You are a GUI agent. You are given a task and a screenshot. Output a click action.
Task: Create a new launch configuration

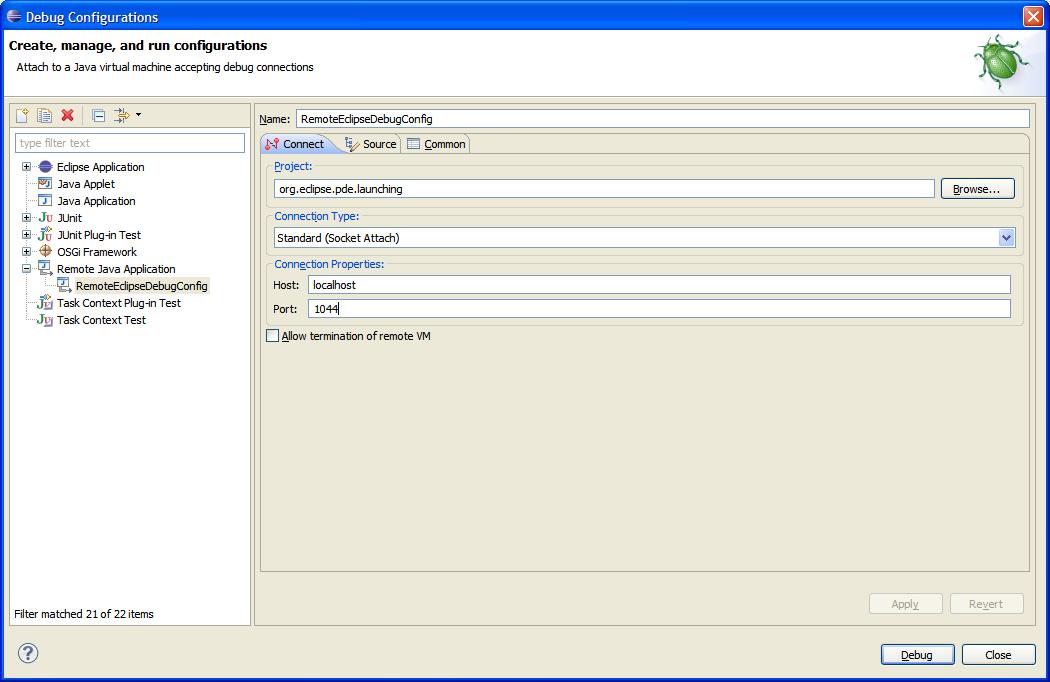point(22,115)
